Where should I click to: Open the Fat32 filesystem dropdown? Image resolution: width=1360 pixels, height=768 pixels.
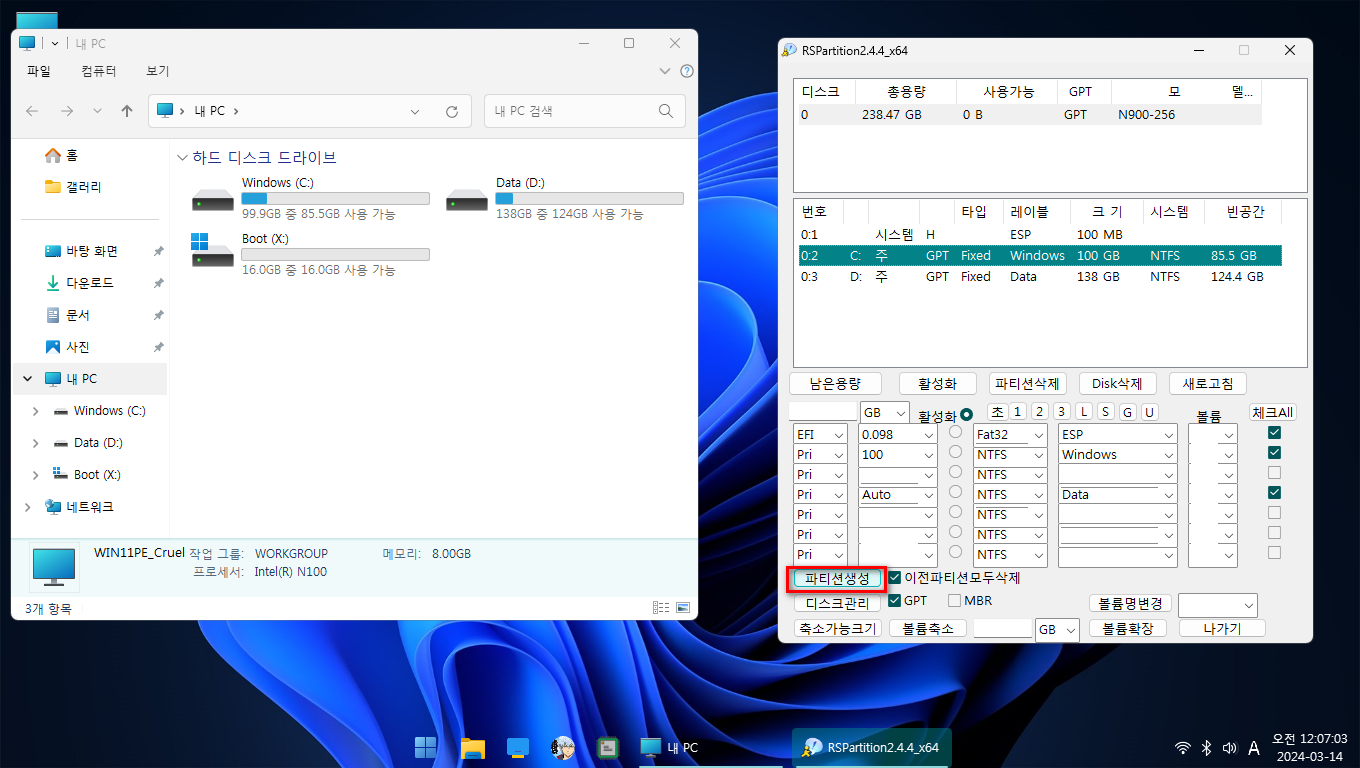1038,435
